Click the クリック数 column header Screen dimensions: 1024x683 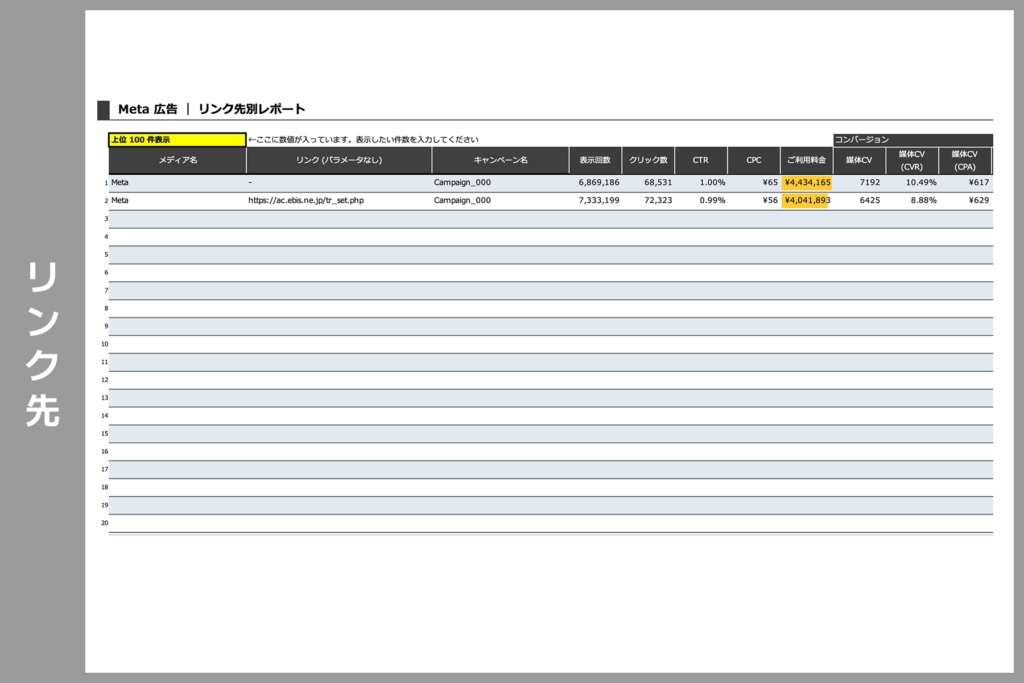[x=648, y=160]
